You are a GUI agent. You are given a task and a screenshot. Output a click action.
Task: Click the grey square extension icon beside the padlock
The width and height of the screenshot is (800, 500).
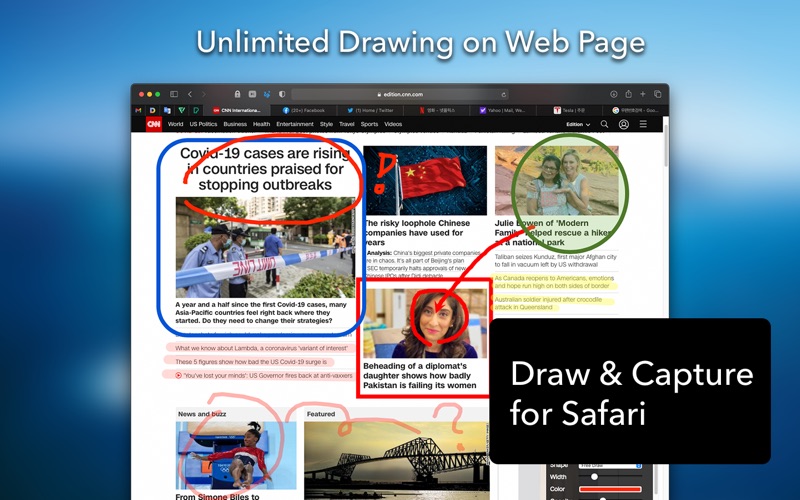252,94
